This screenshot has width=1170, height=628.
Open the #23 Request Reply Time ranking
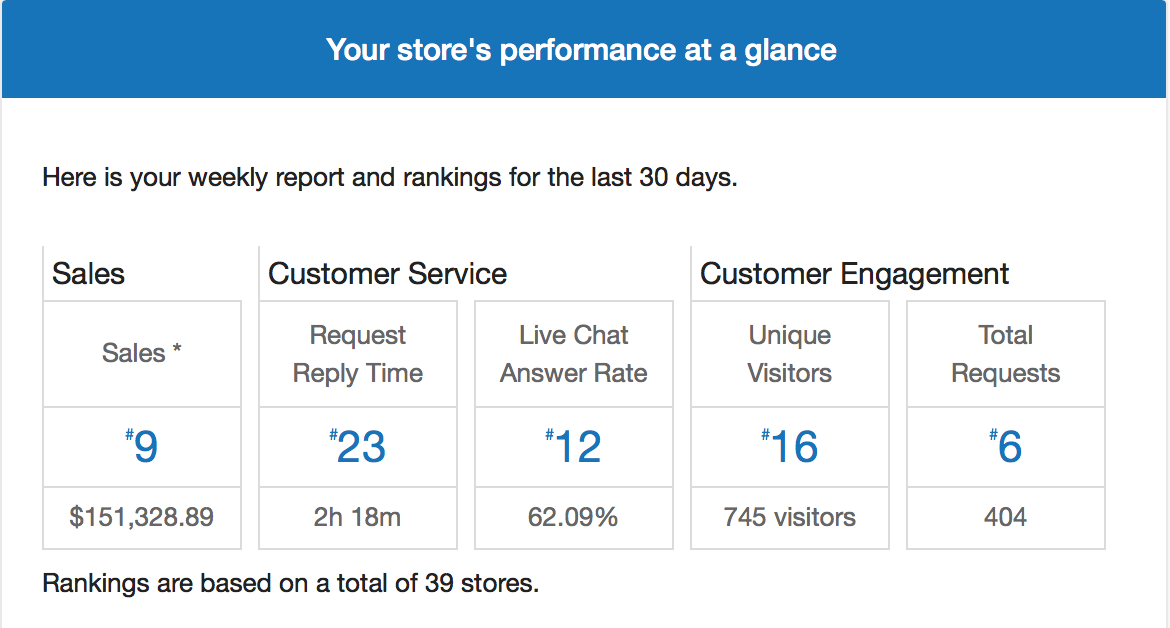coord(358,447)
